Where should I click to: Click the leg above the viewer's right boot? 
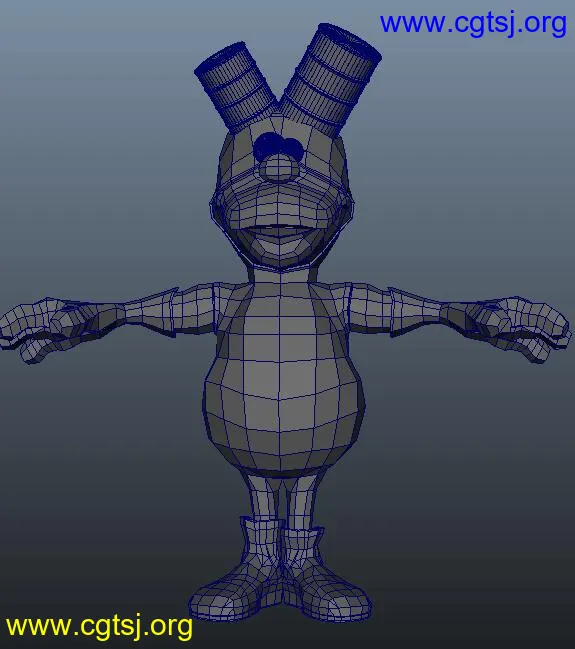304,499
